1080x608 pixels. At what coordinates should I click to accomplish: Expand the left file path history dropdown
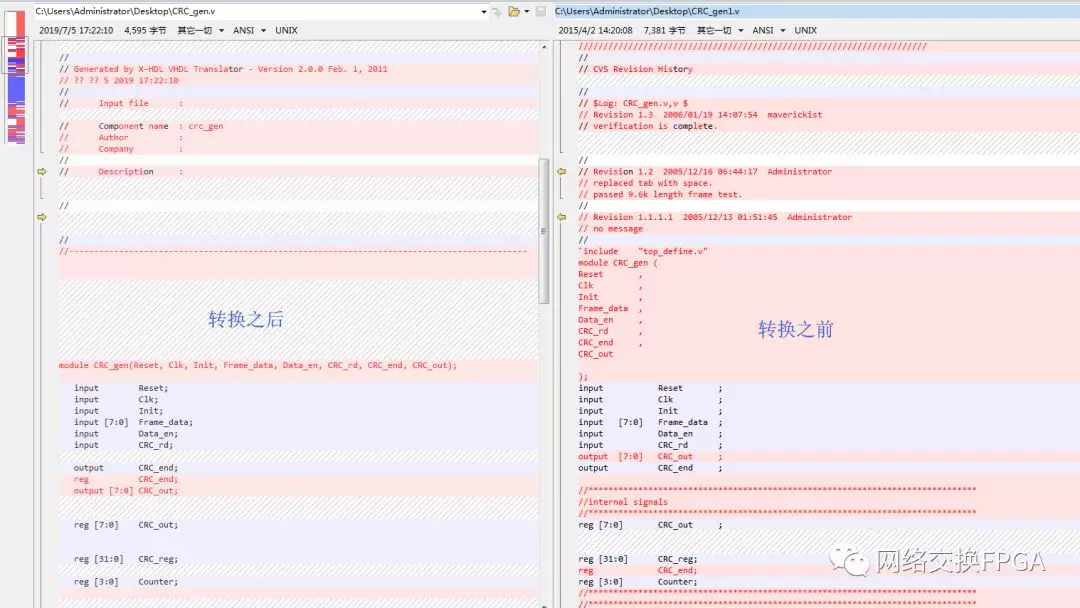point(484,12)
